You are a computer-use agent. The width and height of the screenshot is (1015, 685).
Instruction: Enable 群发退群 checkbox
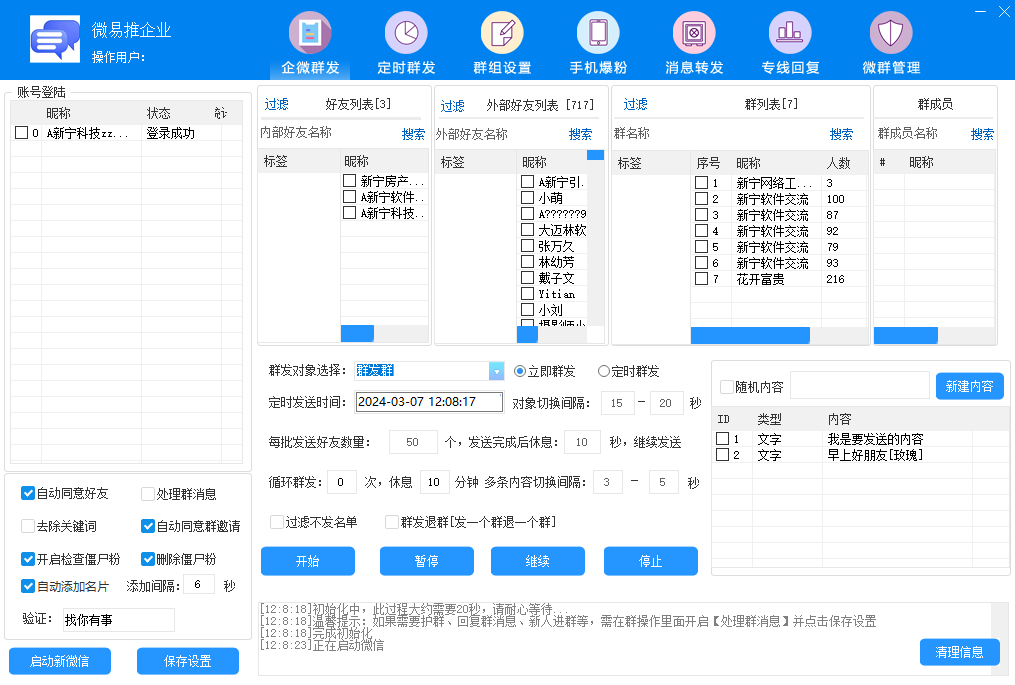(x=392, y=522)
